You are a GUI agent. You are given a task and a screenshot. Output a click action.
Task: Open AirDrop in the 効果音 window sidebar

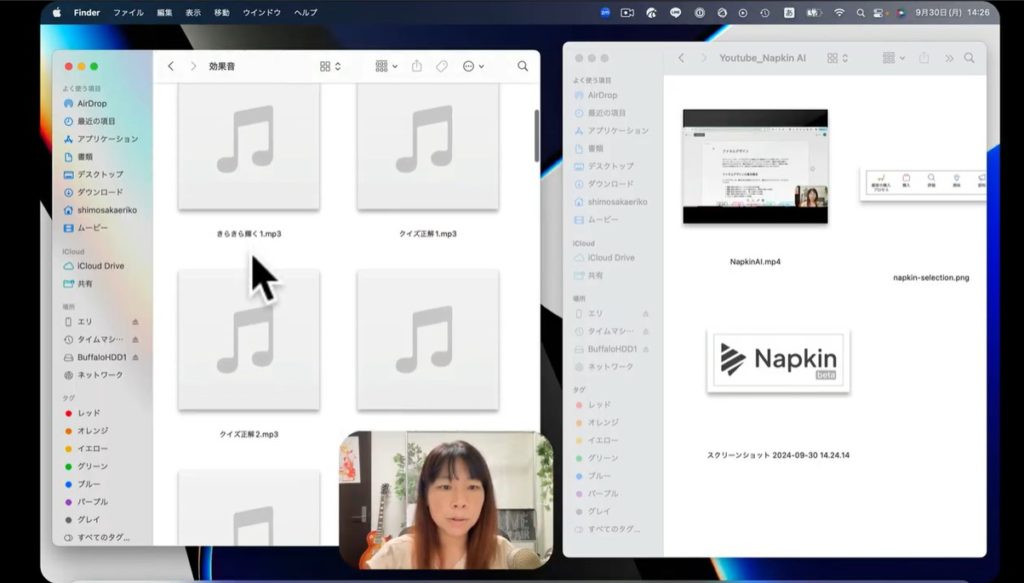click(x=91, y=103)
